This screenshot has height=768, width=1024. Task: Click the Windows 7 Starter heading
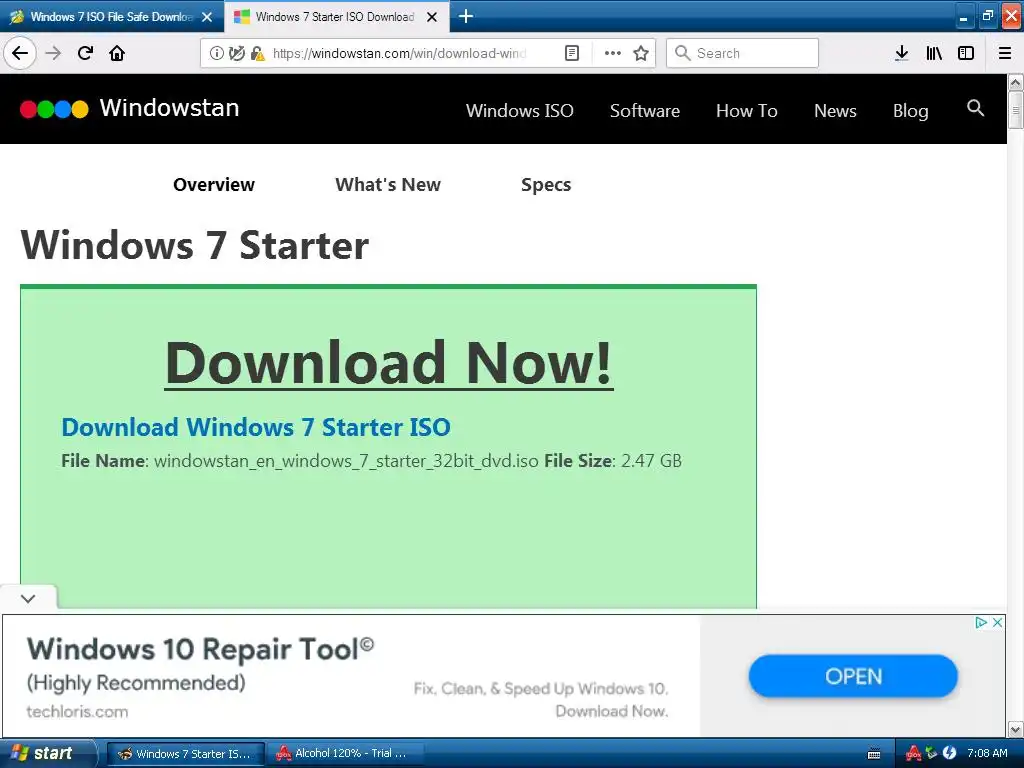[x=195, y=246]
